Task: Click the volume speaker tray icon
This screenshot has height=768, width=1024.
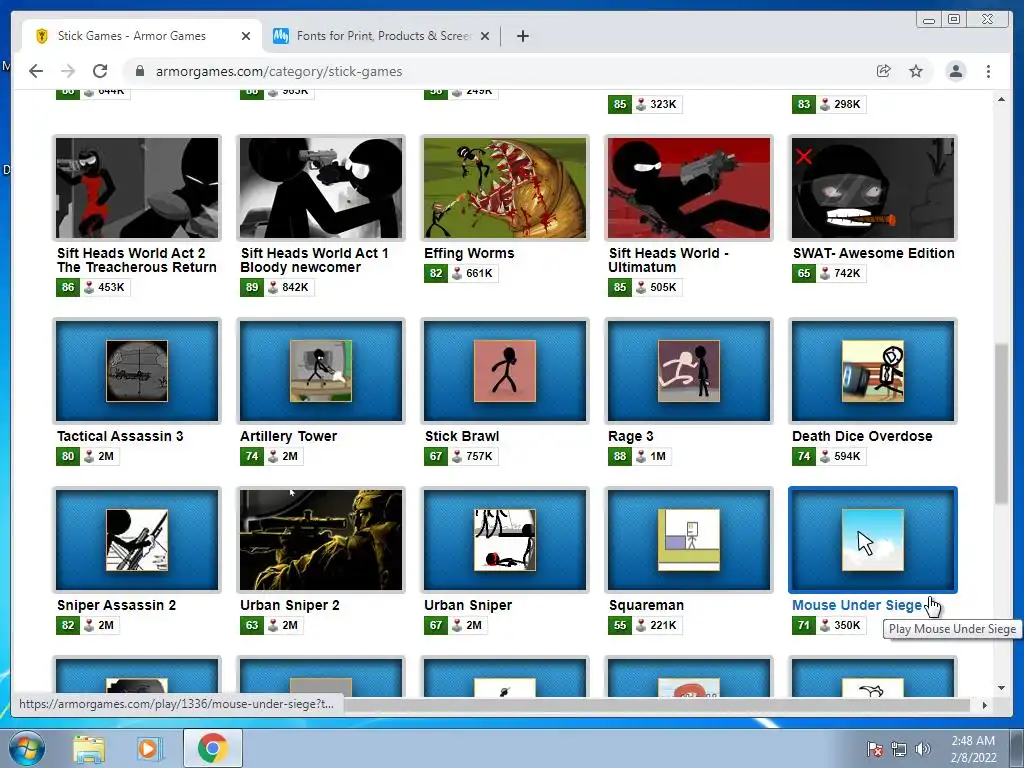Action: point(923,749)
